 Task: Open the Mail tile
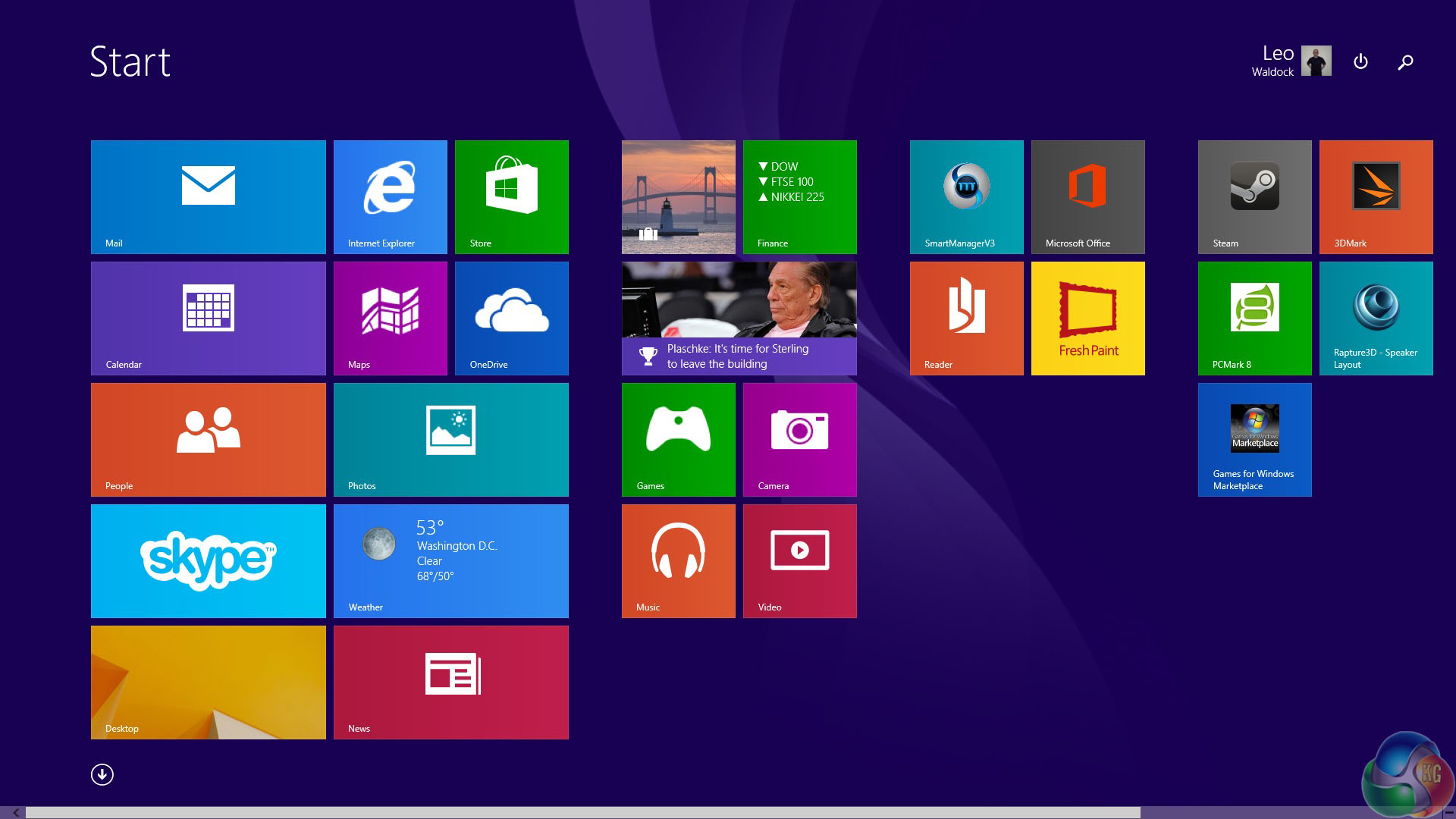[x=208, y=196]
